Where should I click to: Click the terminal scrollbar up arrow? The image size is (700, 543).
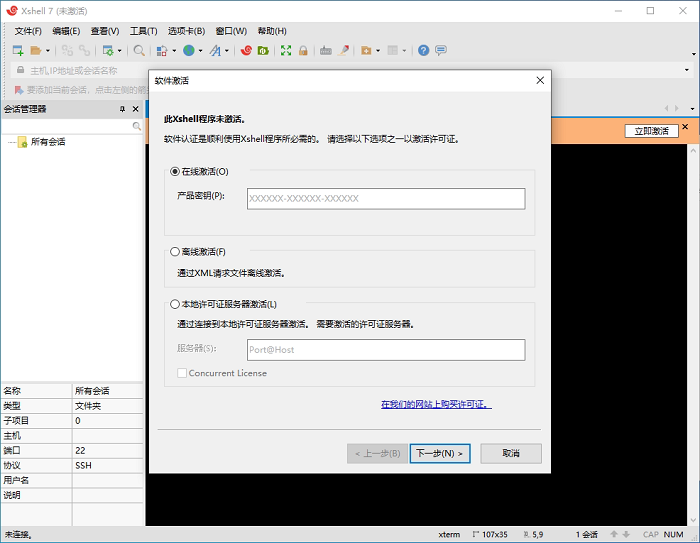693,150
